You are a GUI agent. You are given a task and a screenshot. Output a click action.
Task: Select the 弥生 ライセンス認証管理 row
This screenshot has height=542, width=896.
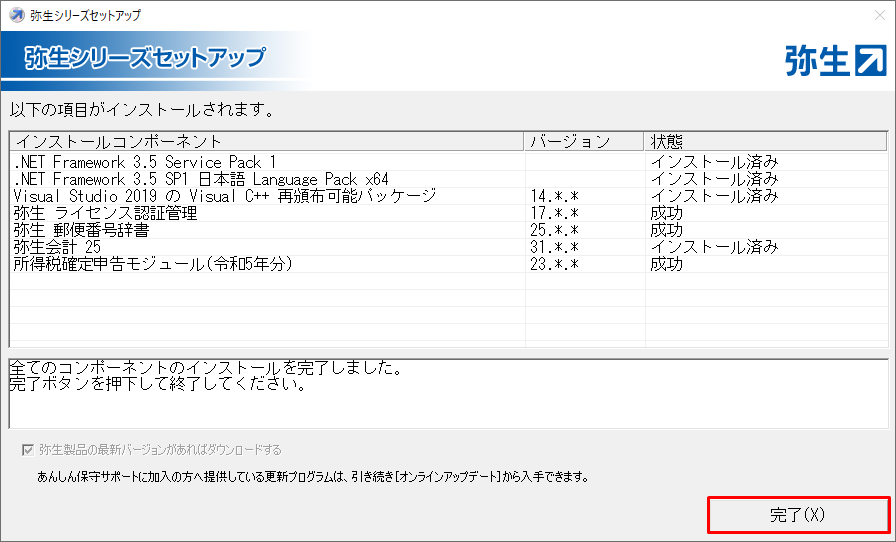449,213
